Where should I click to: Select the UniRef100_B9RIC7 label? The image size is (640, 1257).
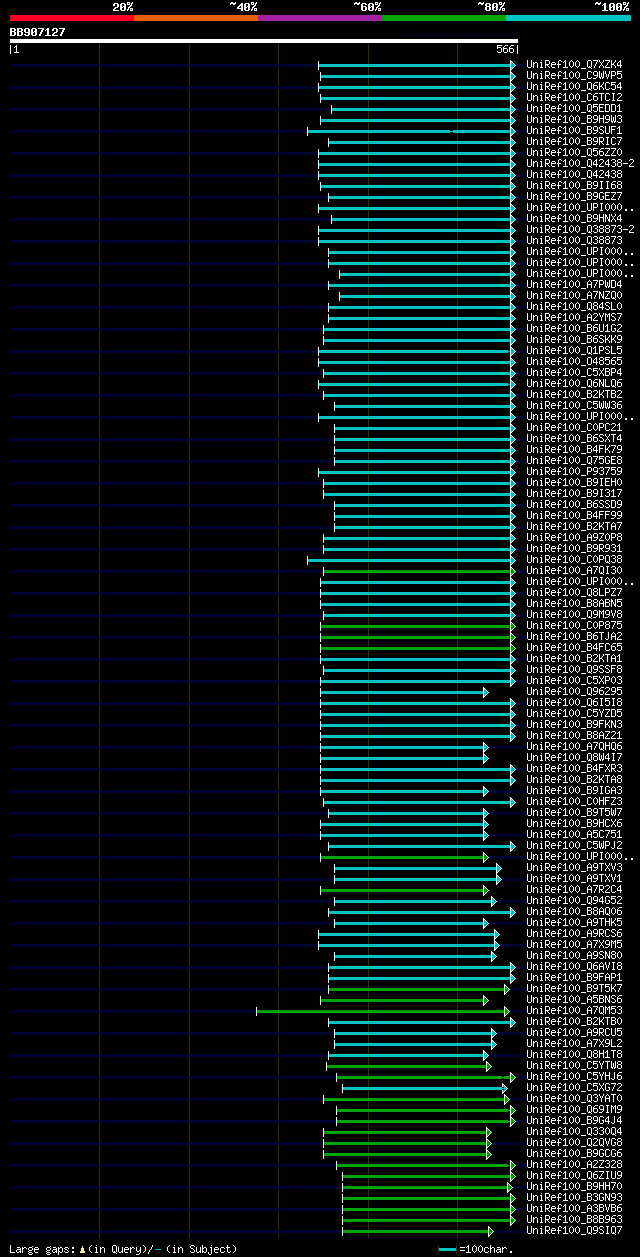[574, 142]
